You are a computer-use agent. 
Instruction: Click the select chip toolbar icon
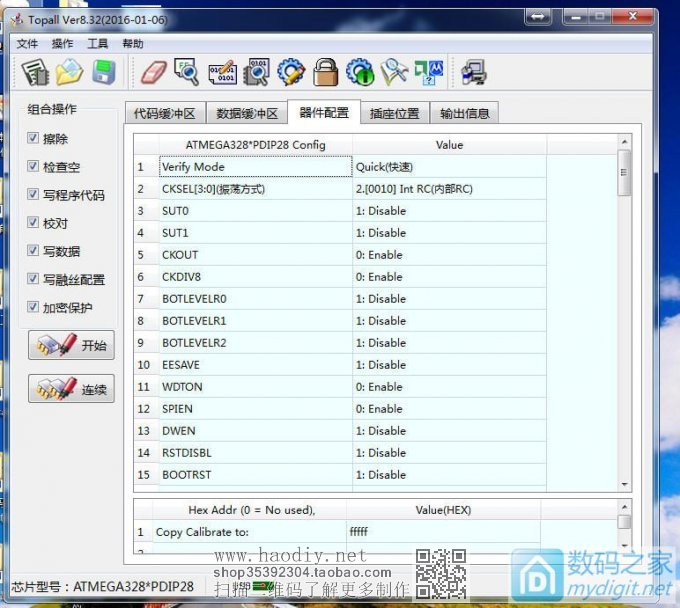tap(36, 72)
